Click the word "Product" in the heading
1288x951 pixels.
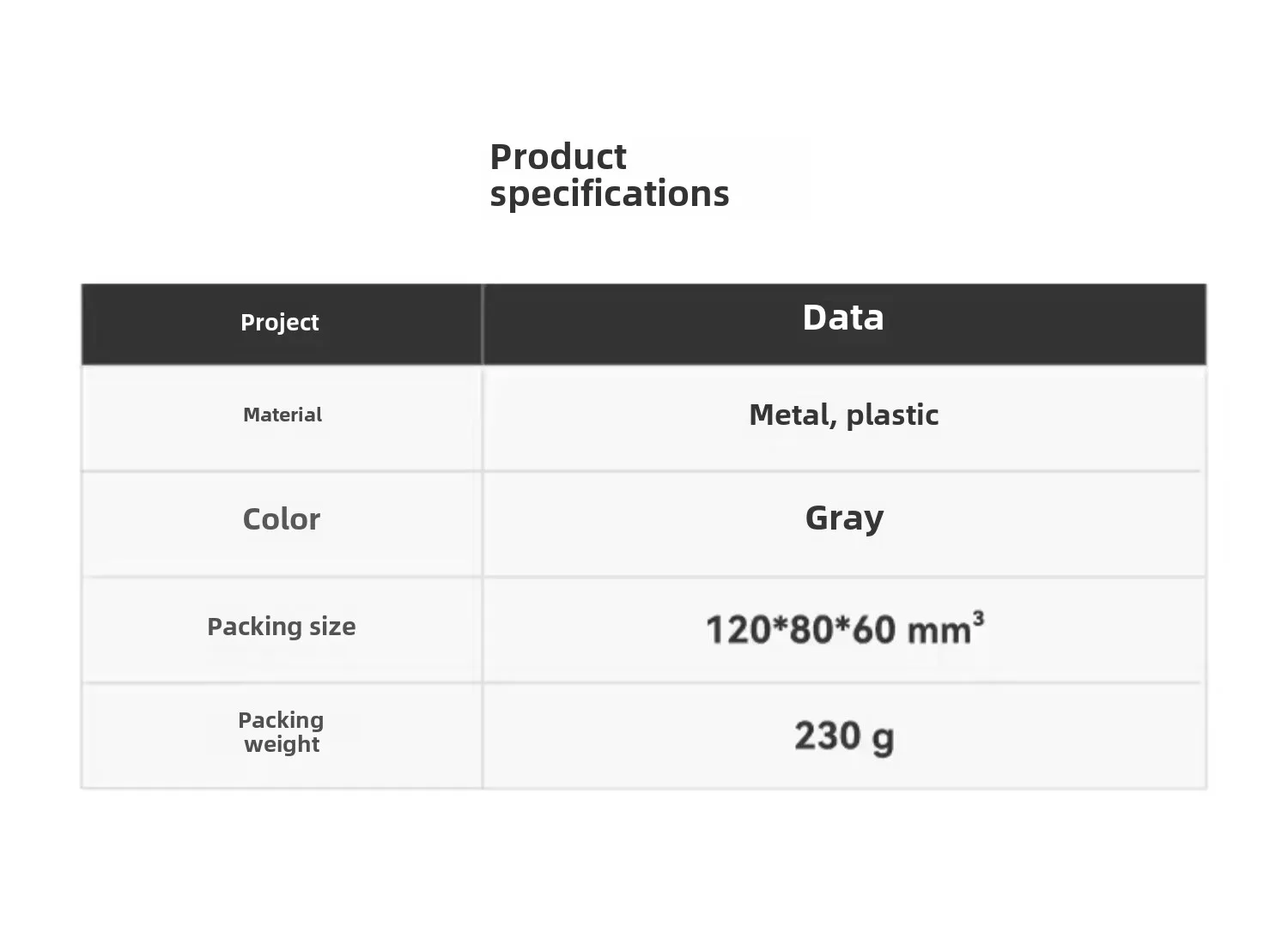coord(558,157)
